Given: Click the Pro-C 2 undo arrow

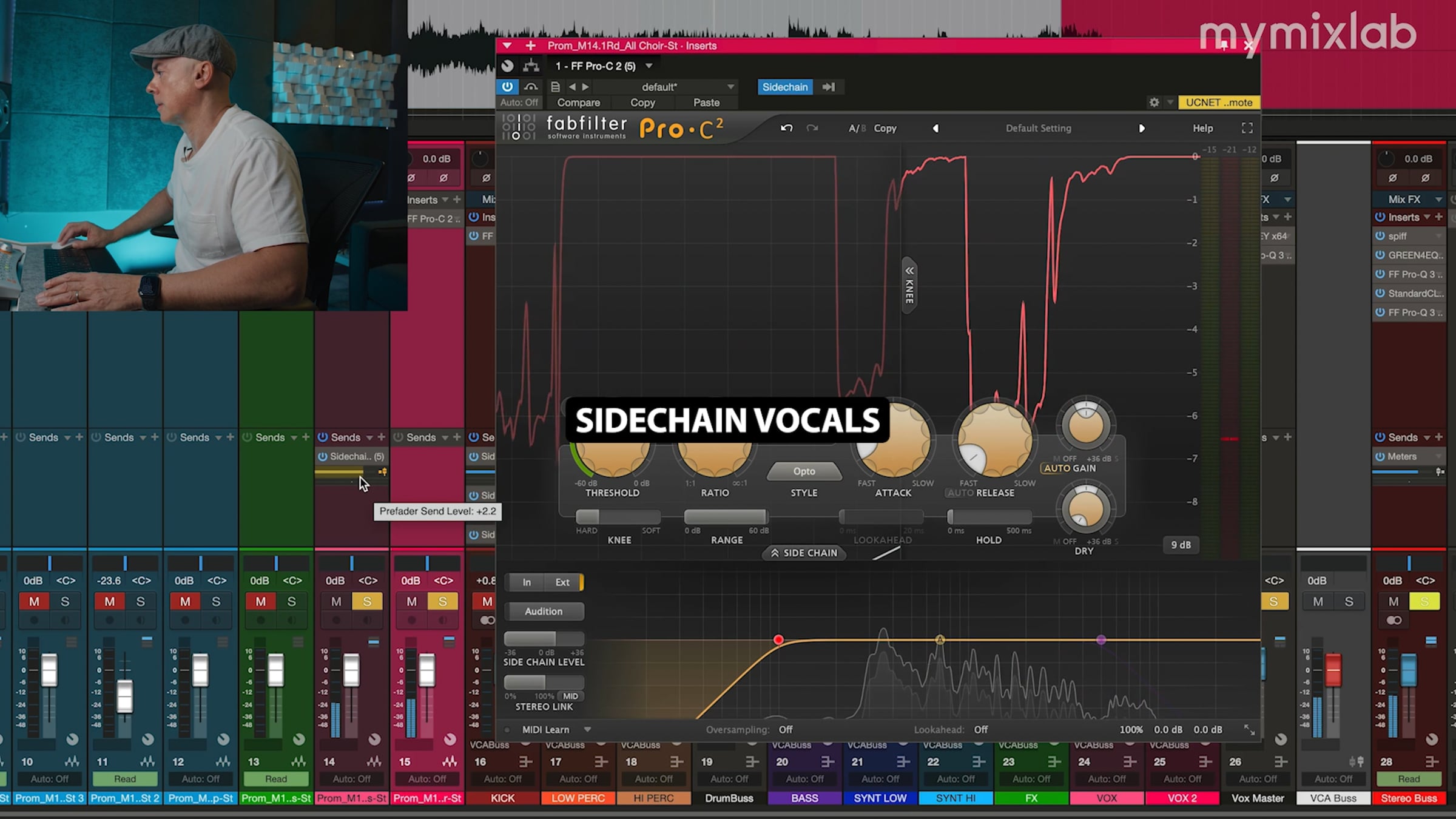Looking at the screenshot, I should pyautogui.click(x=787, y=128).
